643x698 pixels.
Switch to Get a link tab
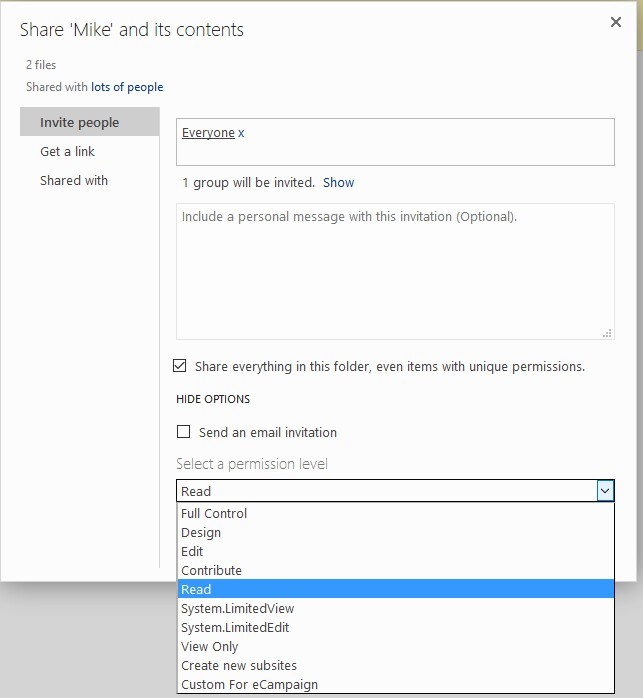(67, 151)
